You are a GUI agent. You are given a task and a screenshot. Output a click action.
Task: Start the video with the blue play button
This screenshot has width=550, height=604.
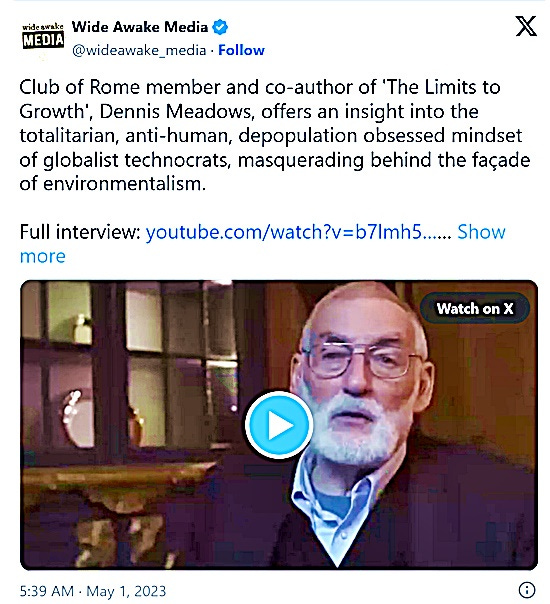point(279,425)
